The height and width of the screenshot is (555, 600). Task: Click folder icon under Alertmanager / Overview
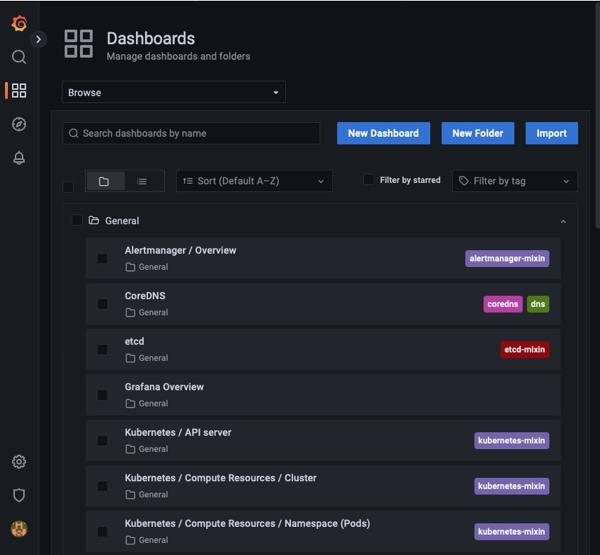point(130,267)
